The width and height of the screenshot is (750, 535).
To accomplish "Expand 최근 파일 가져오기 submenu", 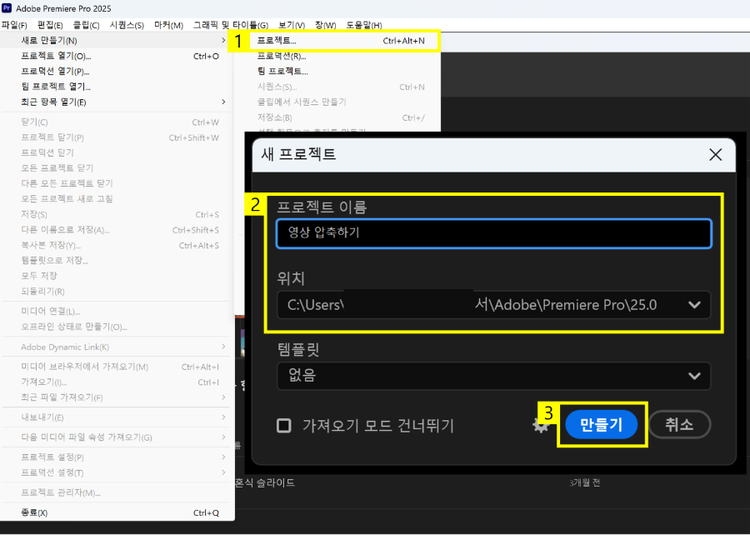I will [117, 397].
